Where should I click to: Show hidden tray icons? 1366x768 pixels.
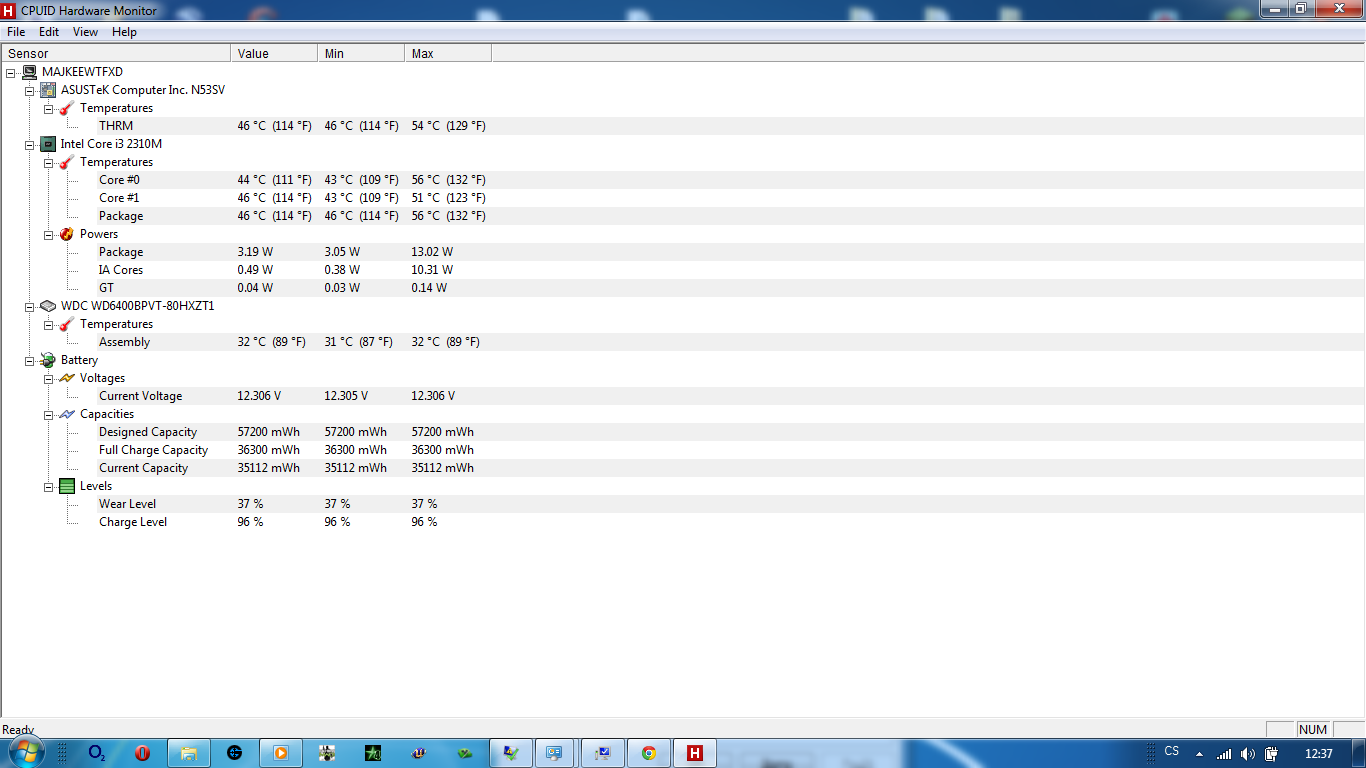pos(1199,753)
